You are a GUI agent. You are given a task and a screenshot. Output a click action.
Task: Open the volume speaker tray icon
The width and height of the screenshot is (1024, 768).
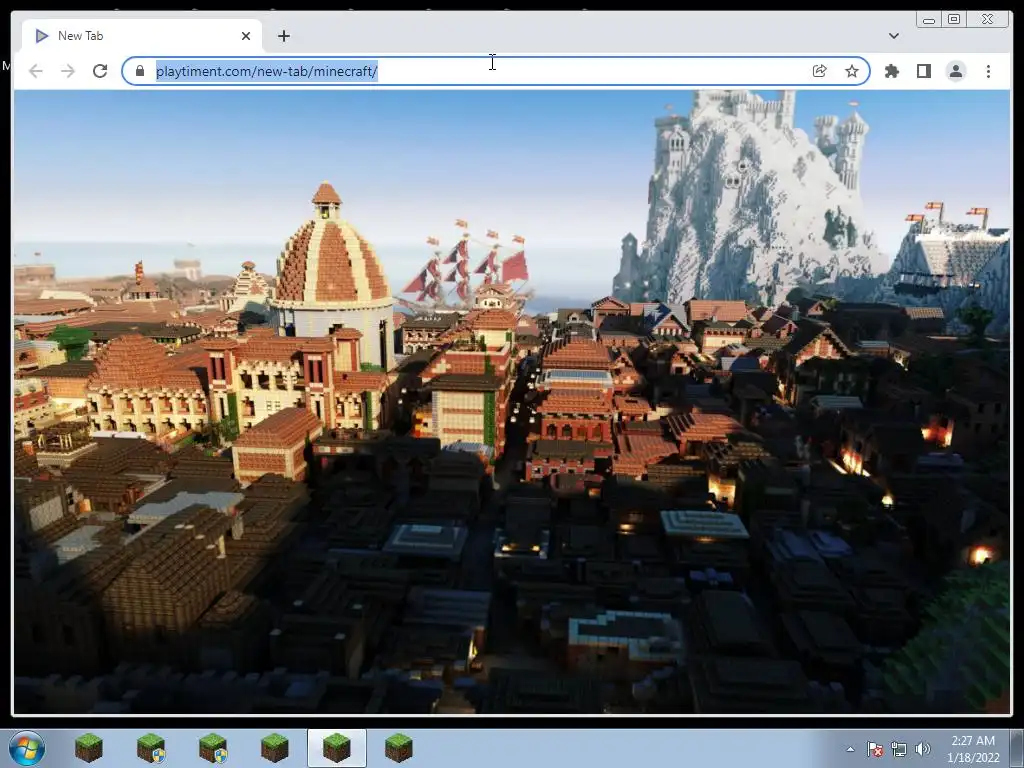coord(922,749)
